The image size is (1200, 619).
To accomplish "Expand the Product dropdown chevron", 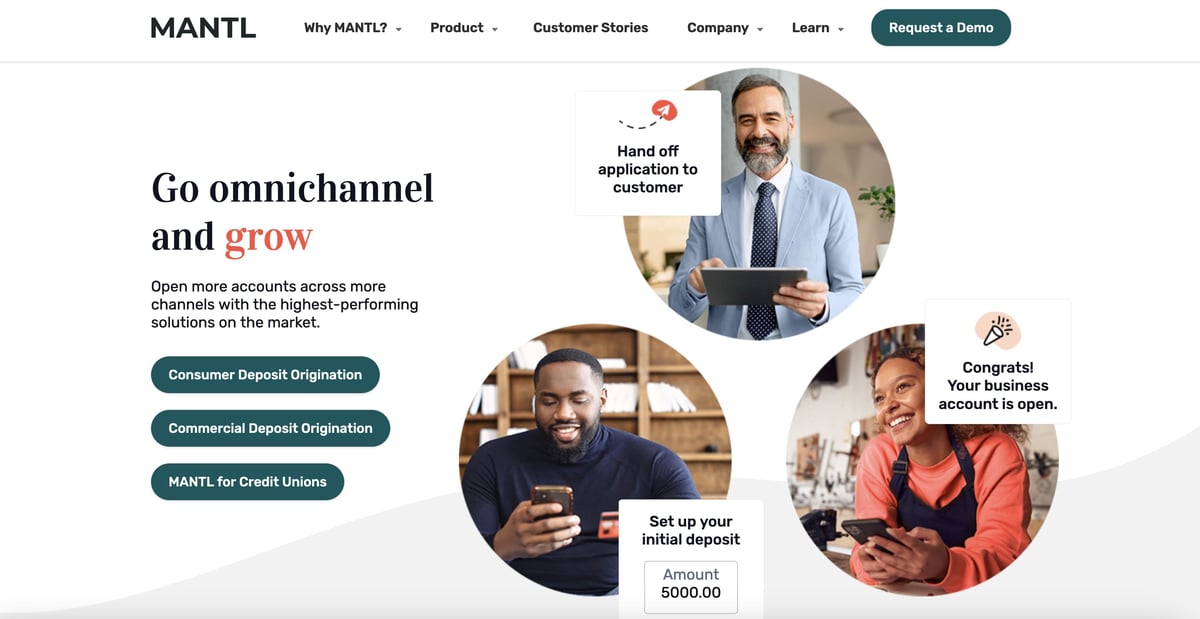I will [x=494, y=30].
